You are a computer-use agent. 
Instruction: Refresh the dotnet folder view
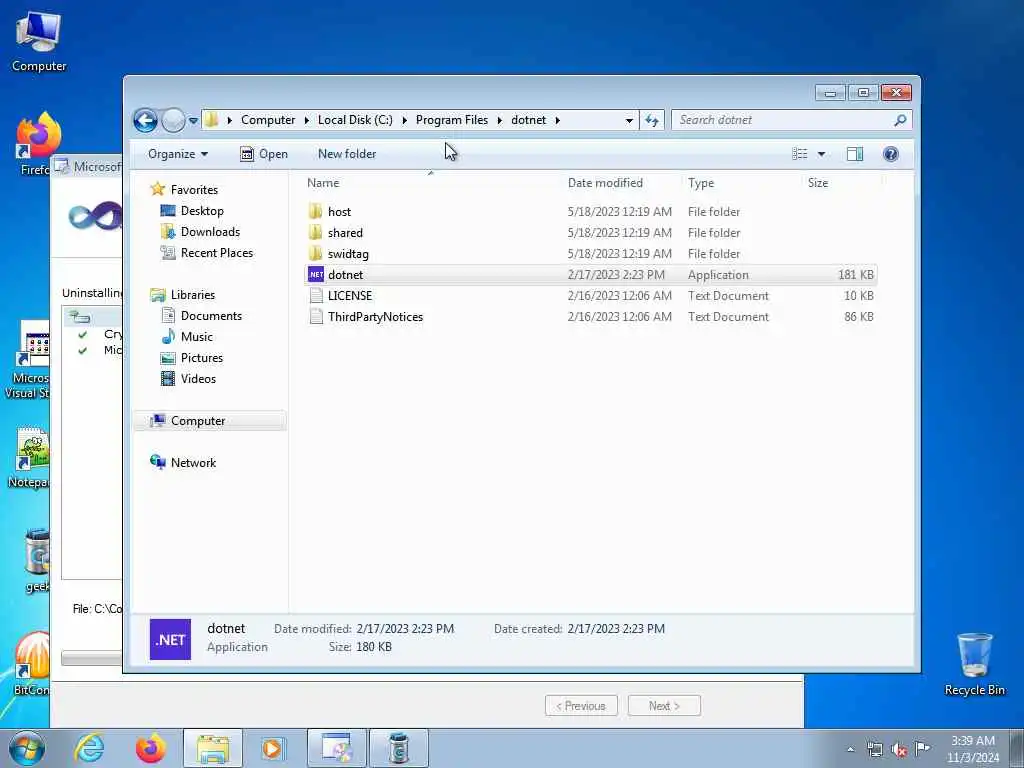[652, 120]
